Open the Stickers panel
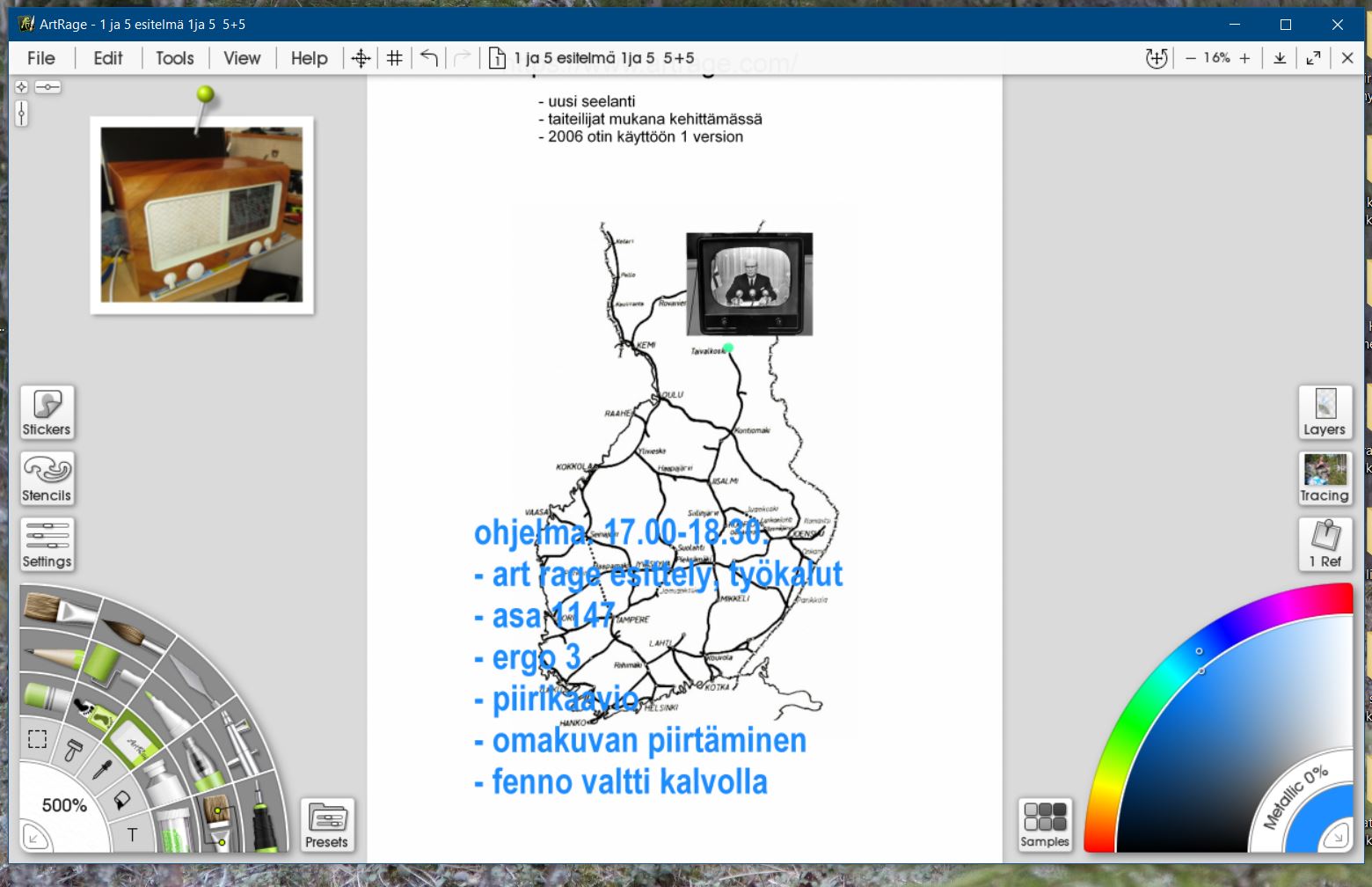The image size is (1372, 887). pos(47,412)
